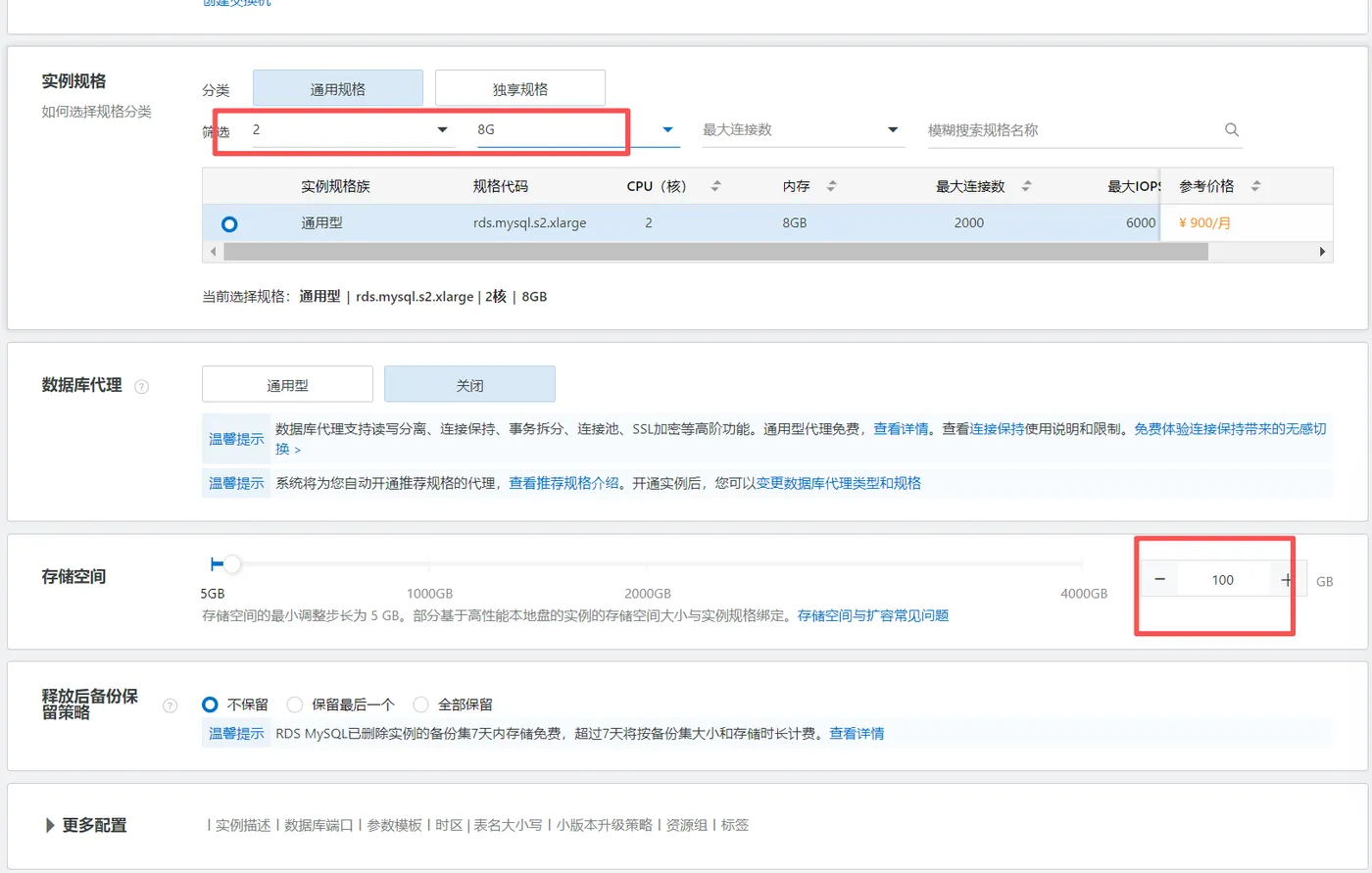Open the help icon beside 释放后备份保留策略
The image size is (1372, 873).
coord(170,704)
